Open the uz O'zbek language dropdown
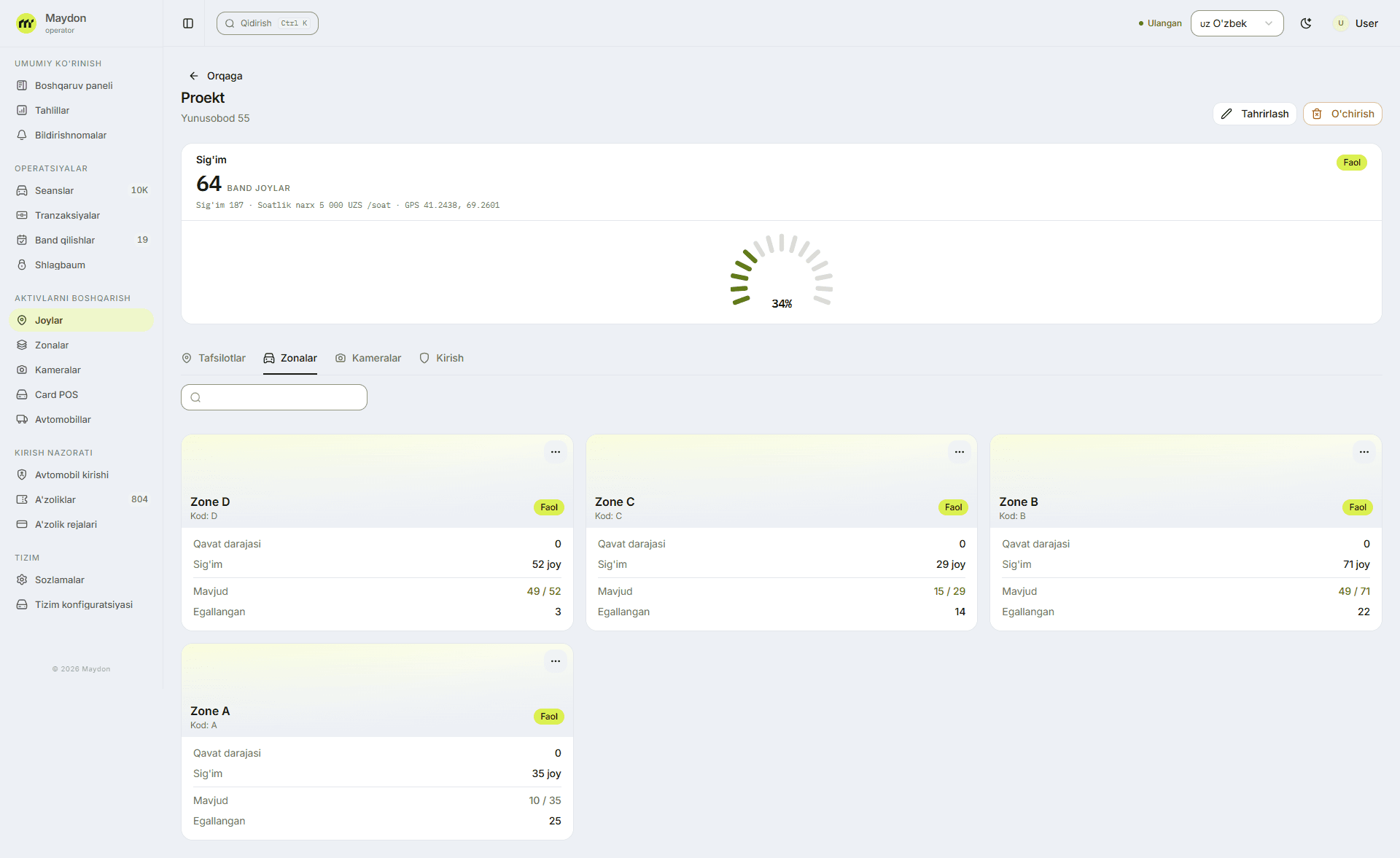This screenshot has width=1400, height=858. [1237, 23]
